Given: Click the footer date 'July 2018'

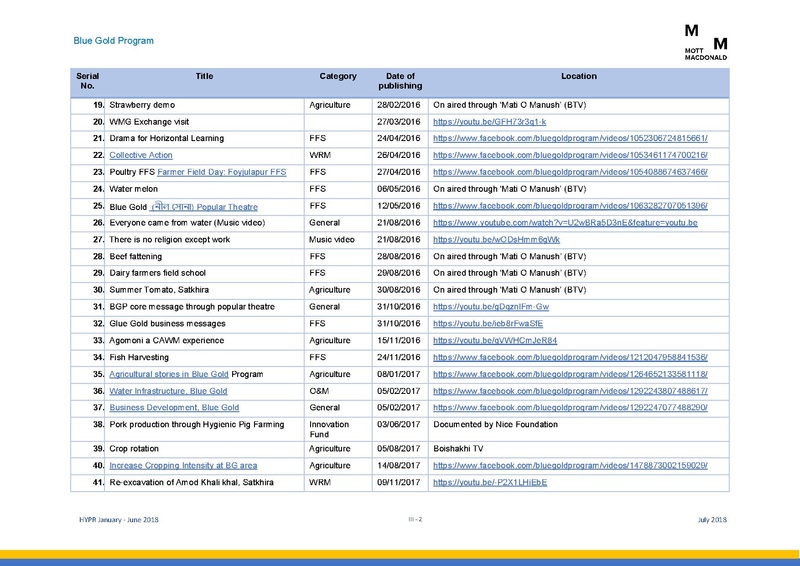Looking at the screenshot, I should 712,520.
